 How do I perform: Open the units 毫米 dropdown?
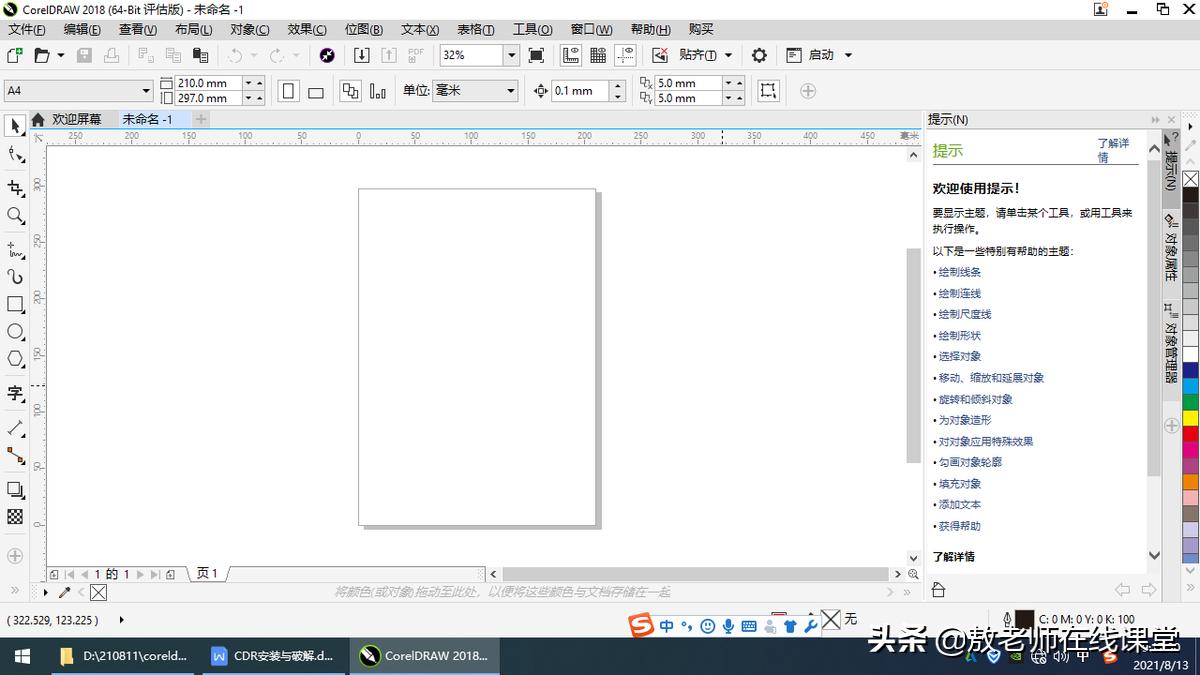508,91
